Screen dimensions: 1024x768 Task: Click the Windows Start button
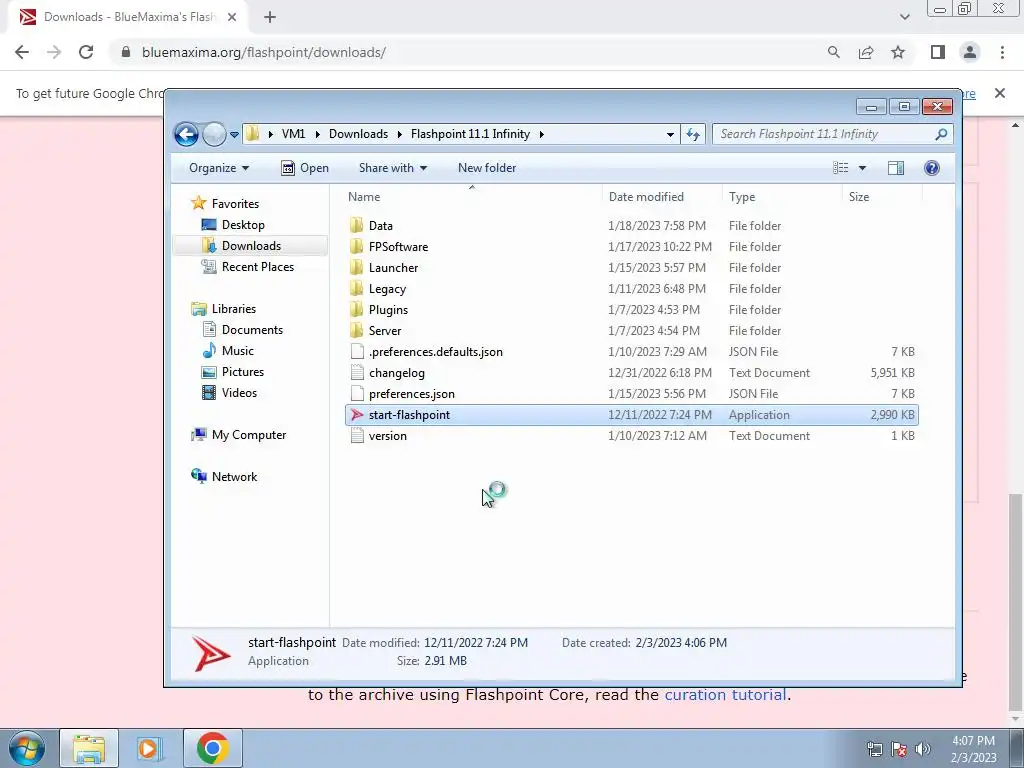pos(27,748)
